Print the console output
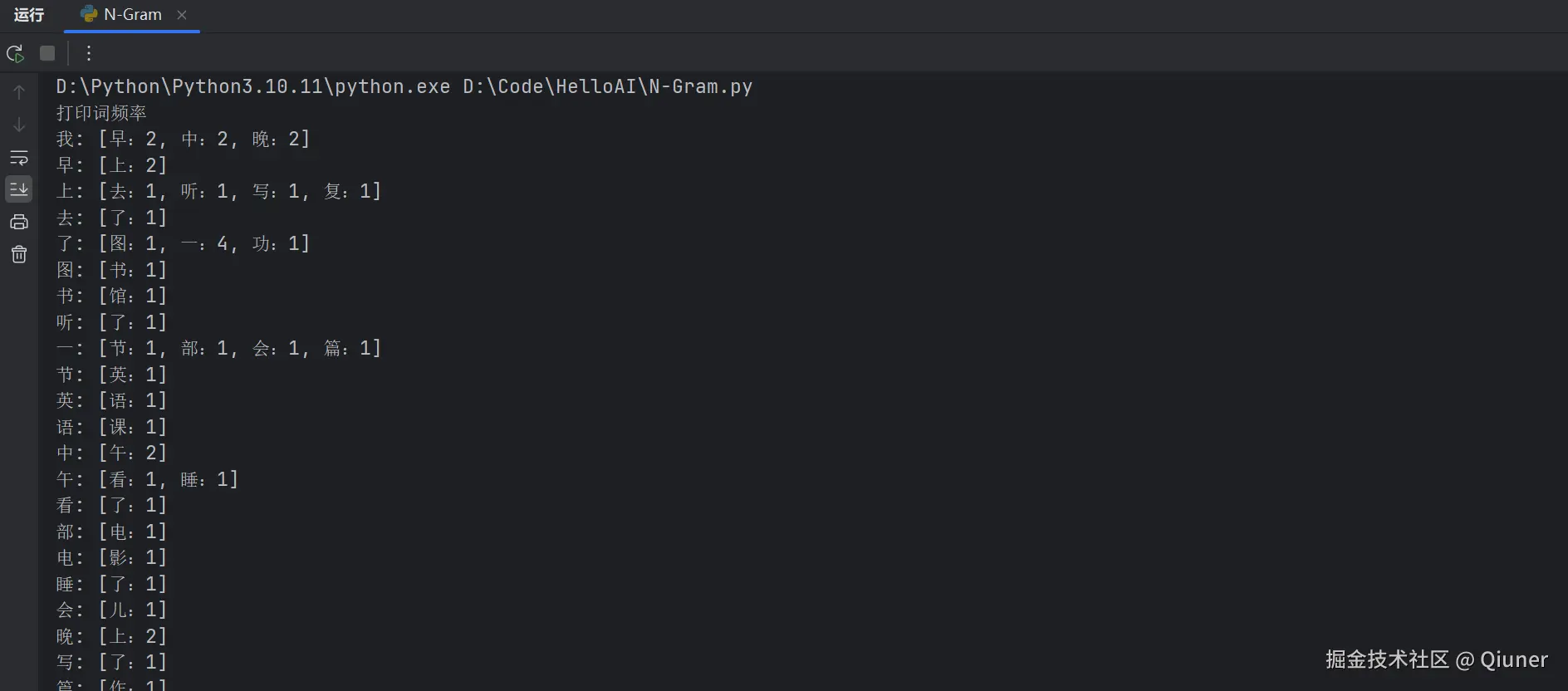Screen dimensions: 1568x691 [19, 222]
